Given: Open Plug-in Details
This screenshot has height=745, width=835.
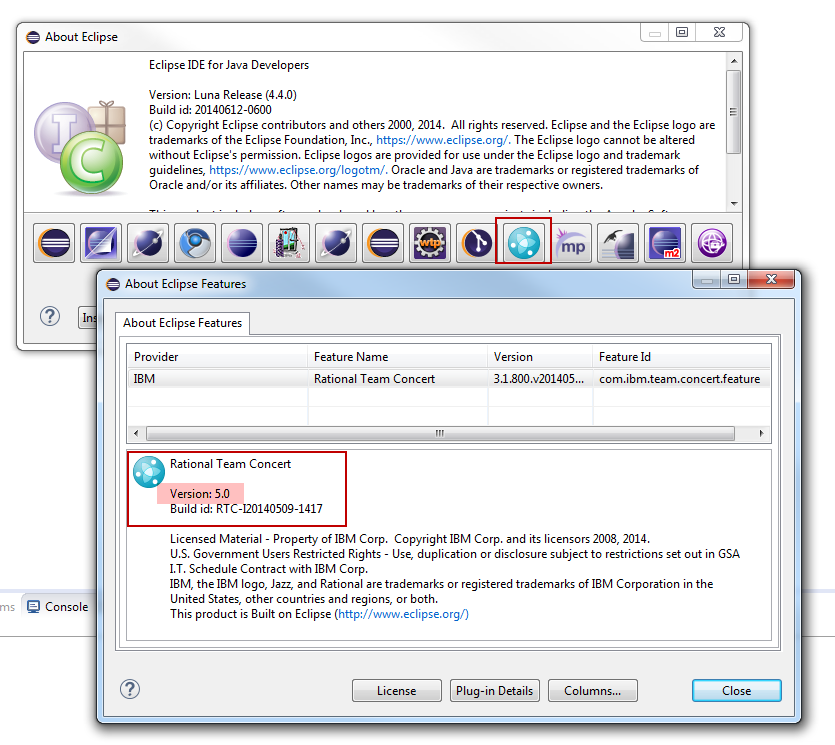Looking at the screenshot, I should tap(495, 691).
